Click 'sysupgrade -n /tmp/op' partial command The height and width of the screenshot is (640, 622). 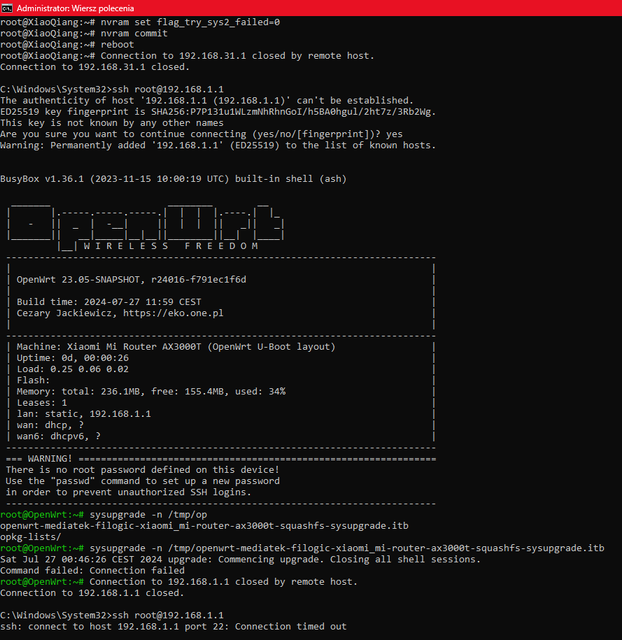(x=149, y=515)
